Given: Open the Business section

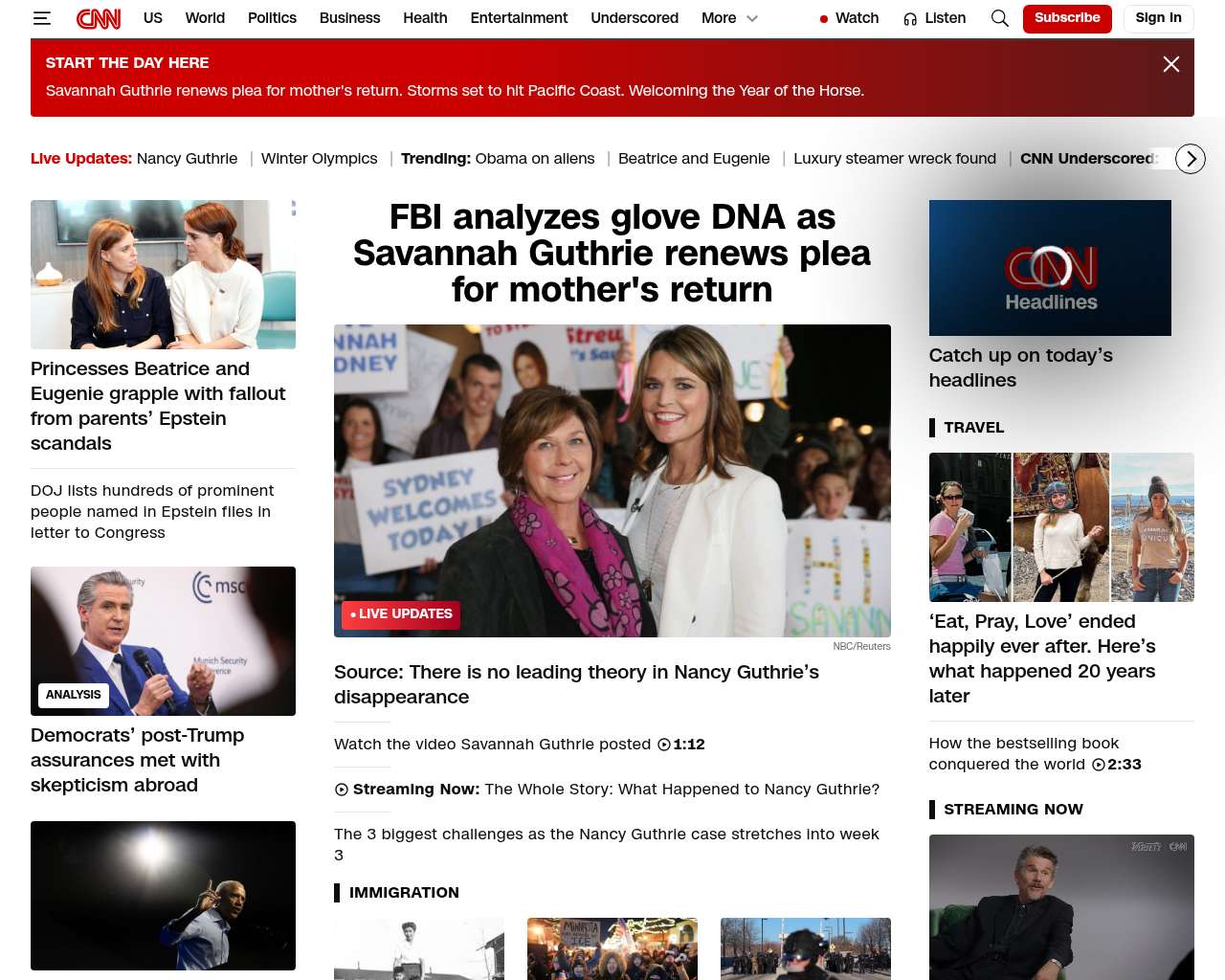Looking at the screenshot, I should click(349, 18).
